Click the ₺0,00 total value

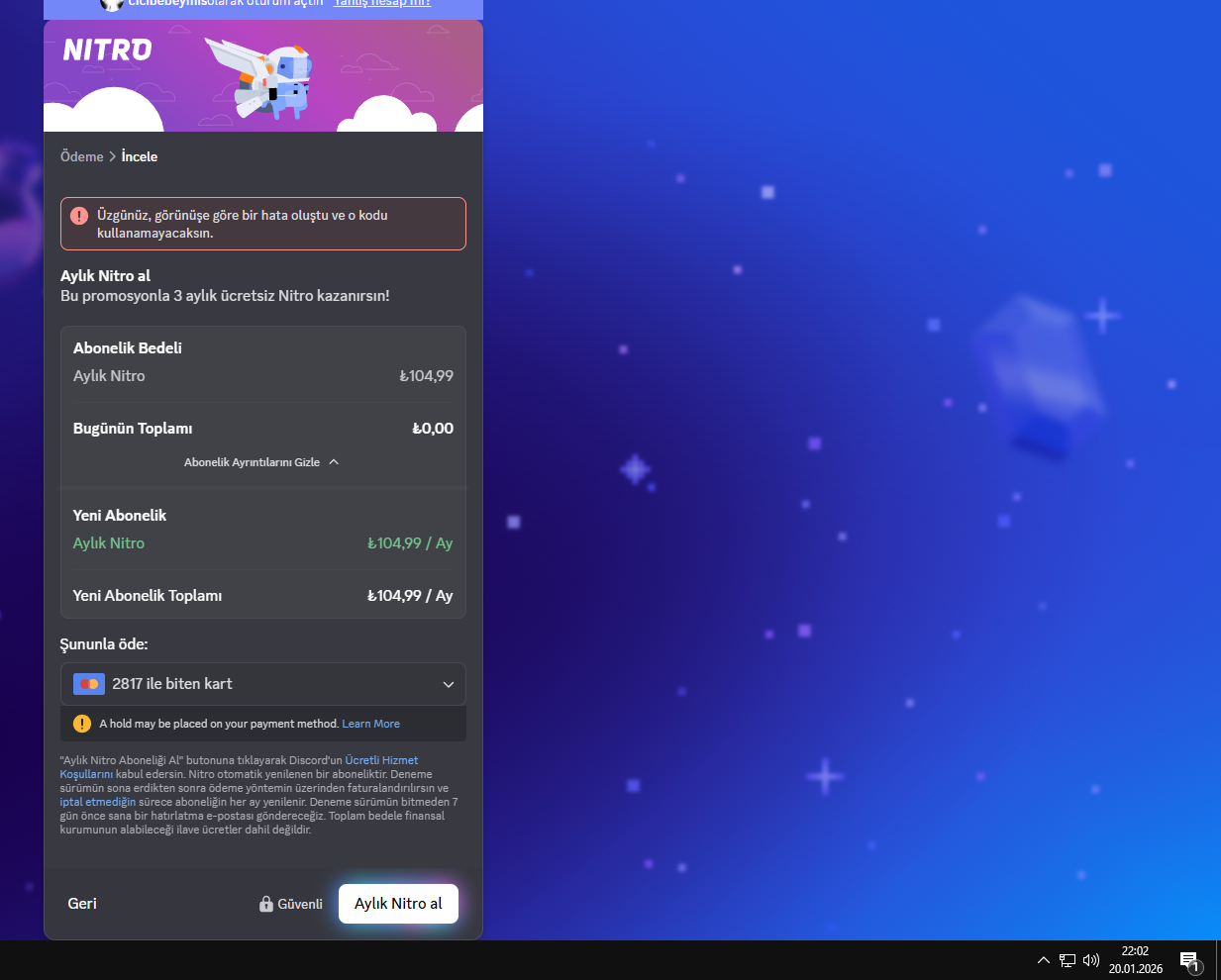click(433, 429)
